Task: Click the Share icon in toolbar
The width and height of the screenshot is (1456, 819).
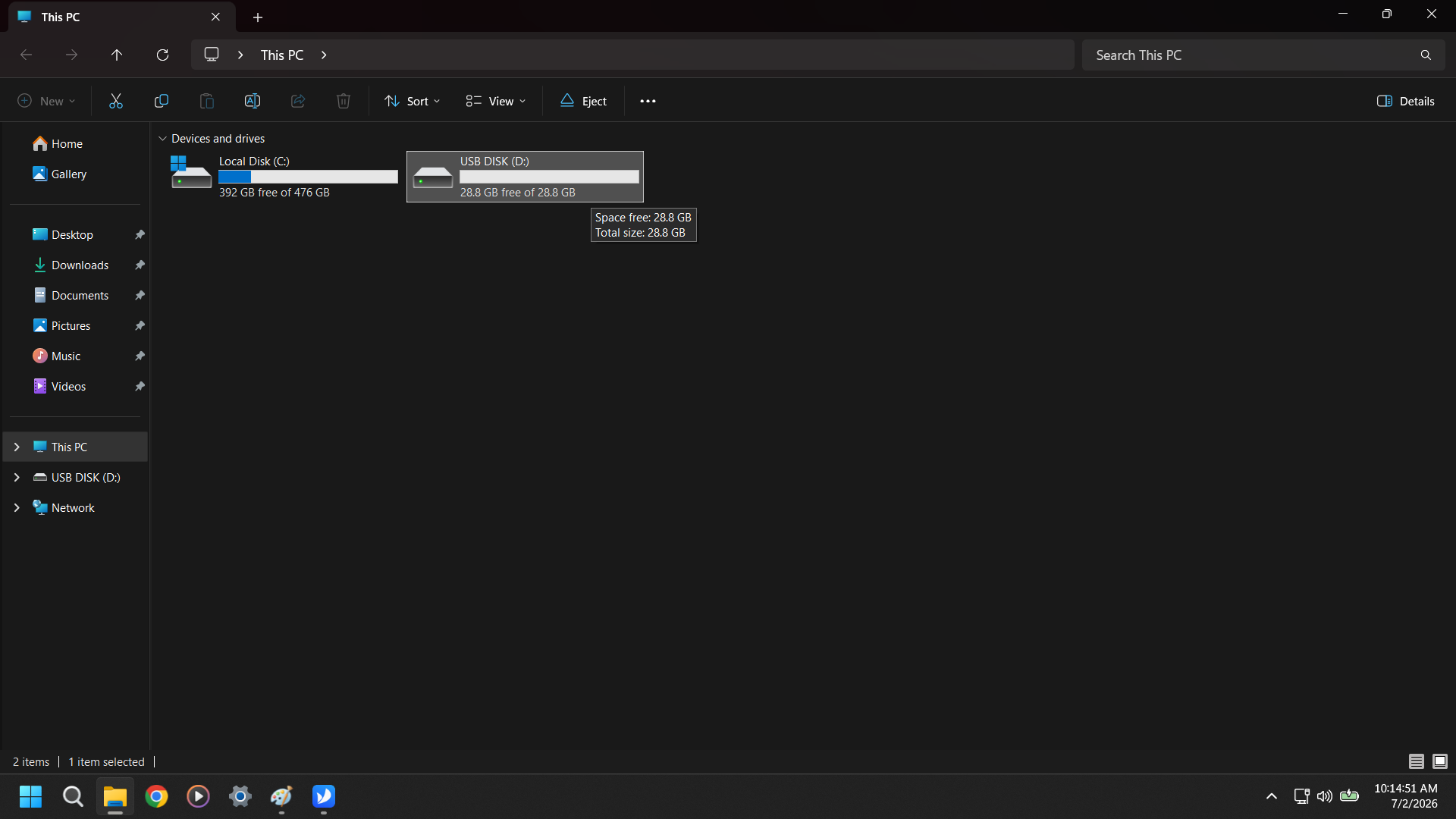Action: pos(298,101)
